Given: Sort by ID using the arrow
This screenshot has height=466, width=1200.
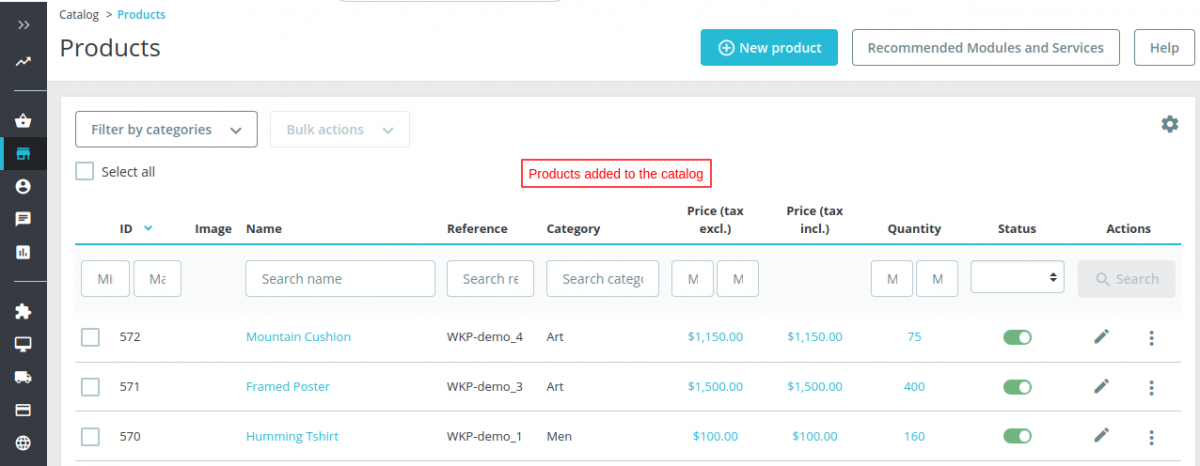Looking at the screenshot, I should 148,228.
